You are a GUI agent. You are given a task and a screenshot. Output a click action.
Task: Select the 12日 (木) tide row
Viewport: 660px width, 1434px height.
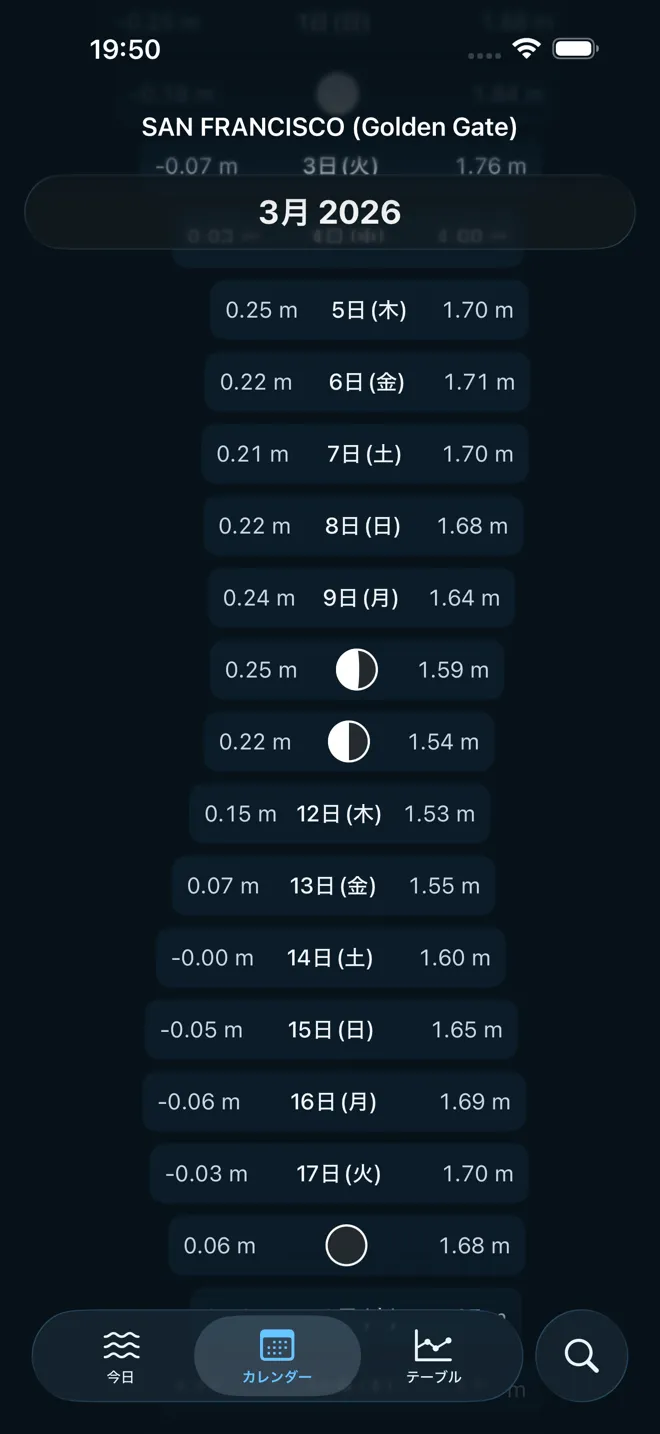click(339, 814)
